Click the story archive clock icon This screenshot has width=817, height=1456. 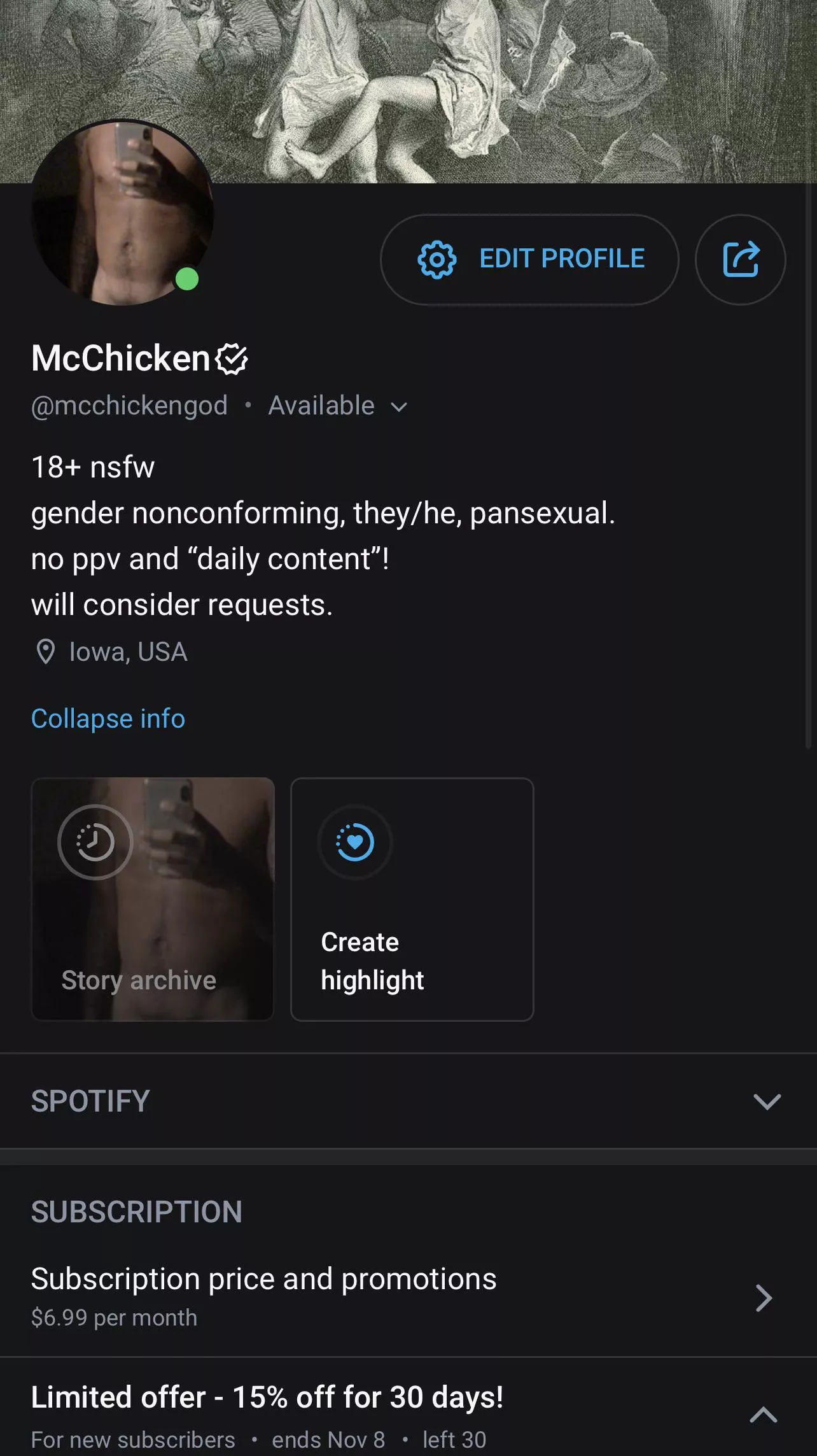(95, 842)
